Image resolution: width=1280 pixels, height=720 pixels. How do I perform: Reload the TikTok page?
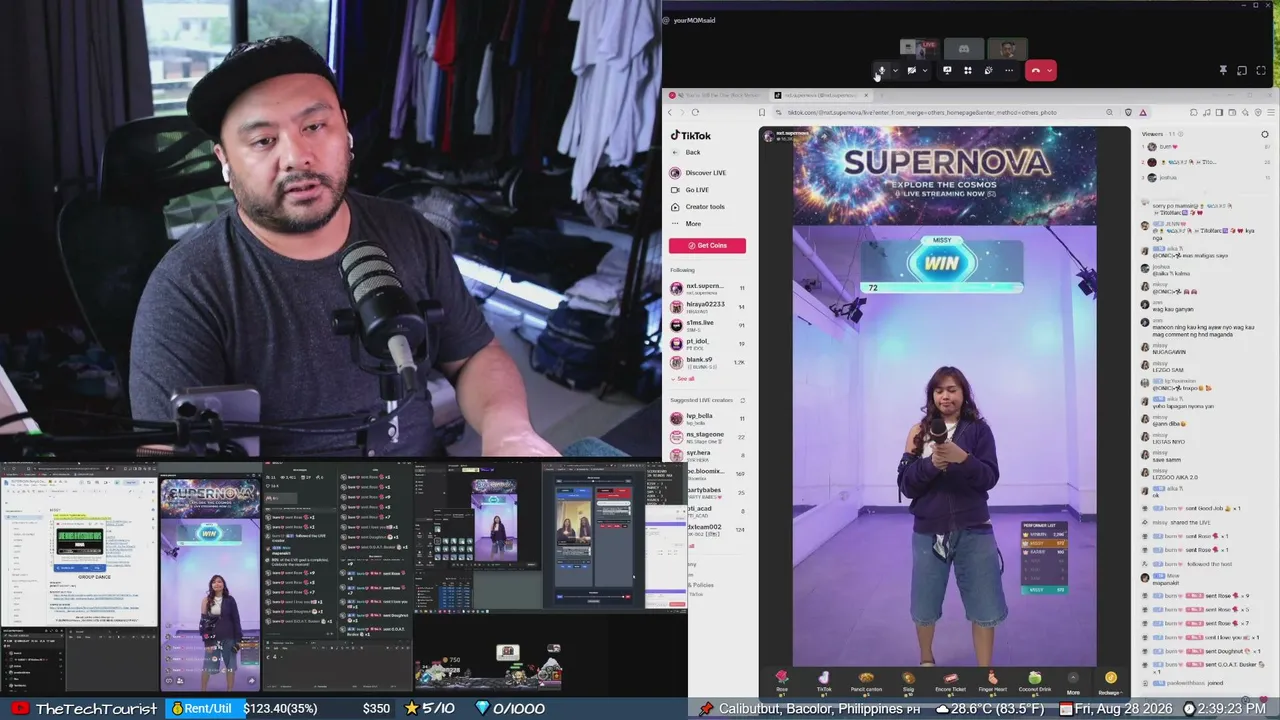tap(695, 112)
